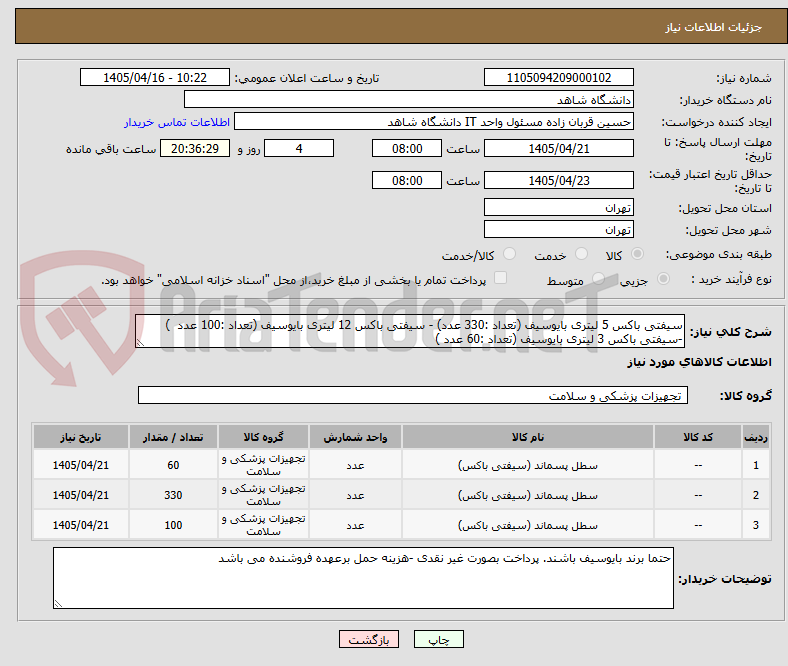Click the row number 2 cell
Viewport: 788px width, 666px height.
[x=755, y=495]
